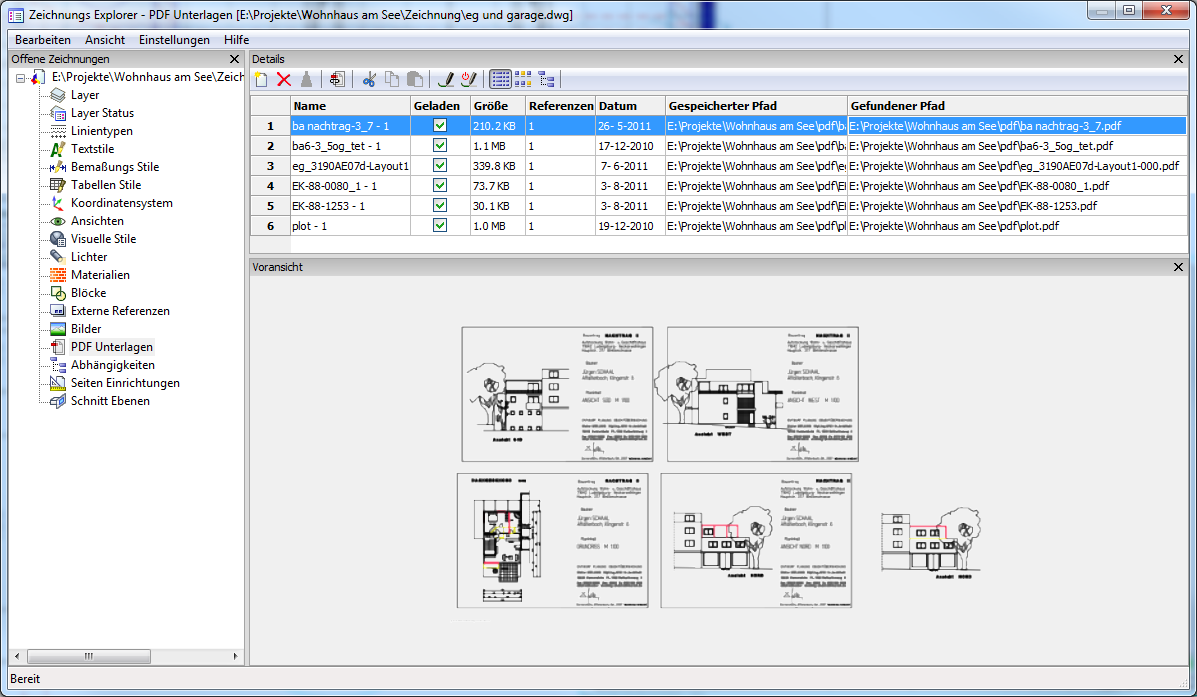Viewport: 1197px width, 697px height.
Task: Sort by the Geladen column header
Action: pyautogui.click(x=440, y=106)
